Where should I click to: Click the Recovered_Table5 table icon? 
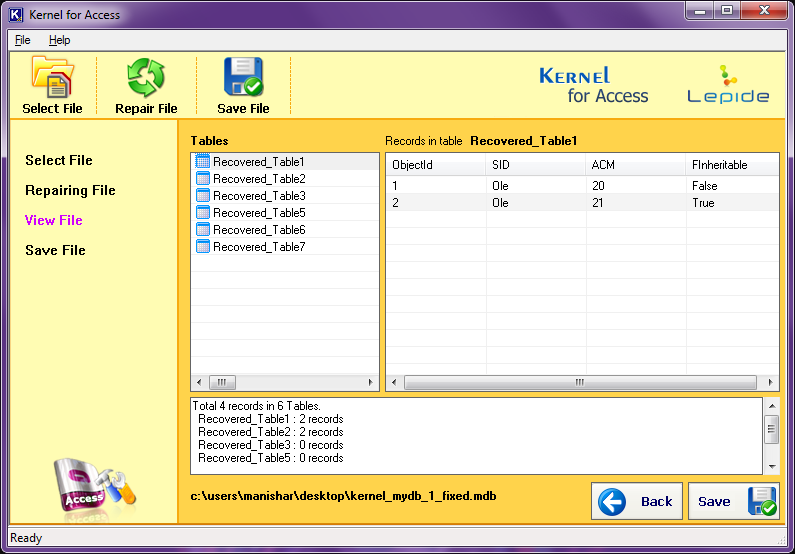pos(202,212)
